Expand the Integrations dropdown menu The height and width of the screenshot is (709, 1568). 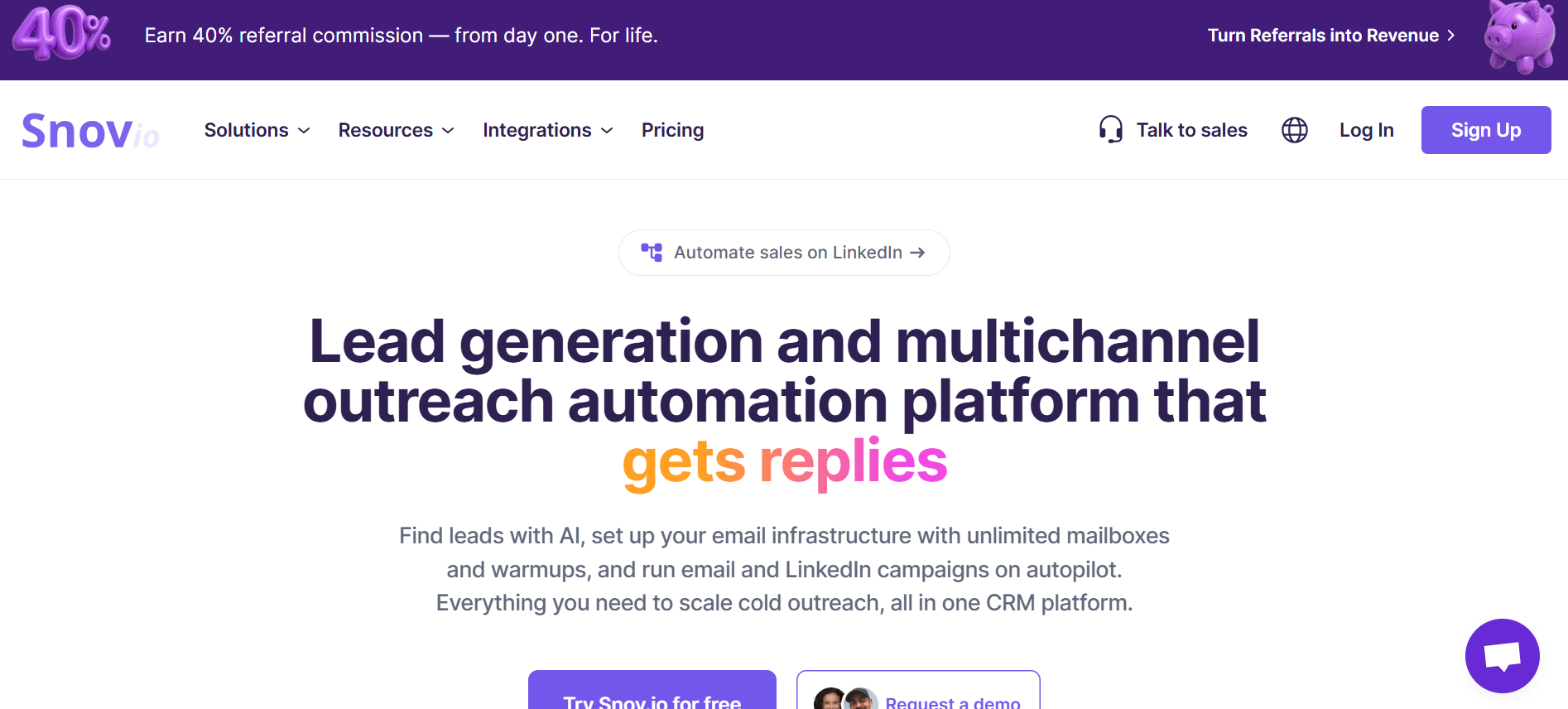coord(547,130)
